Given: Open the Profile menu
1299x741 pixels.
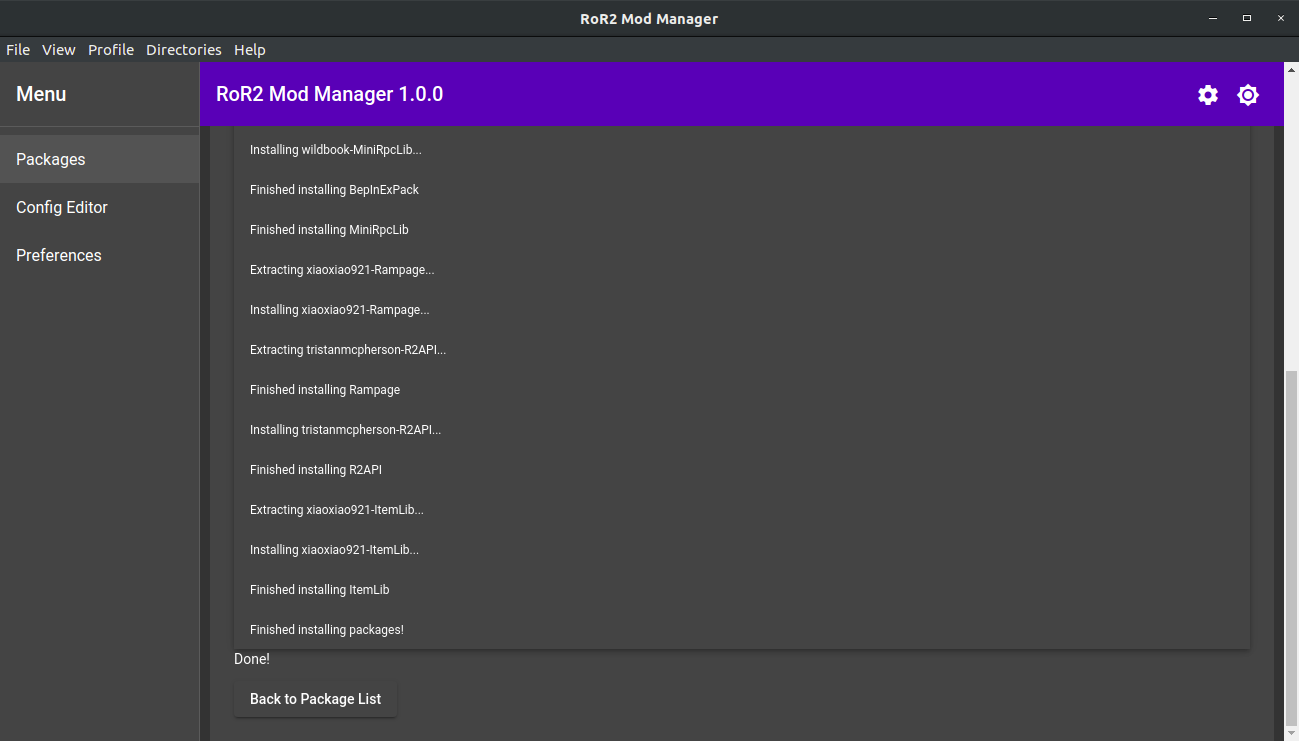Looking at the screenshot, I should coord(111,50).
